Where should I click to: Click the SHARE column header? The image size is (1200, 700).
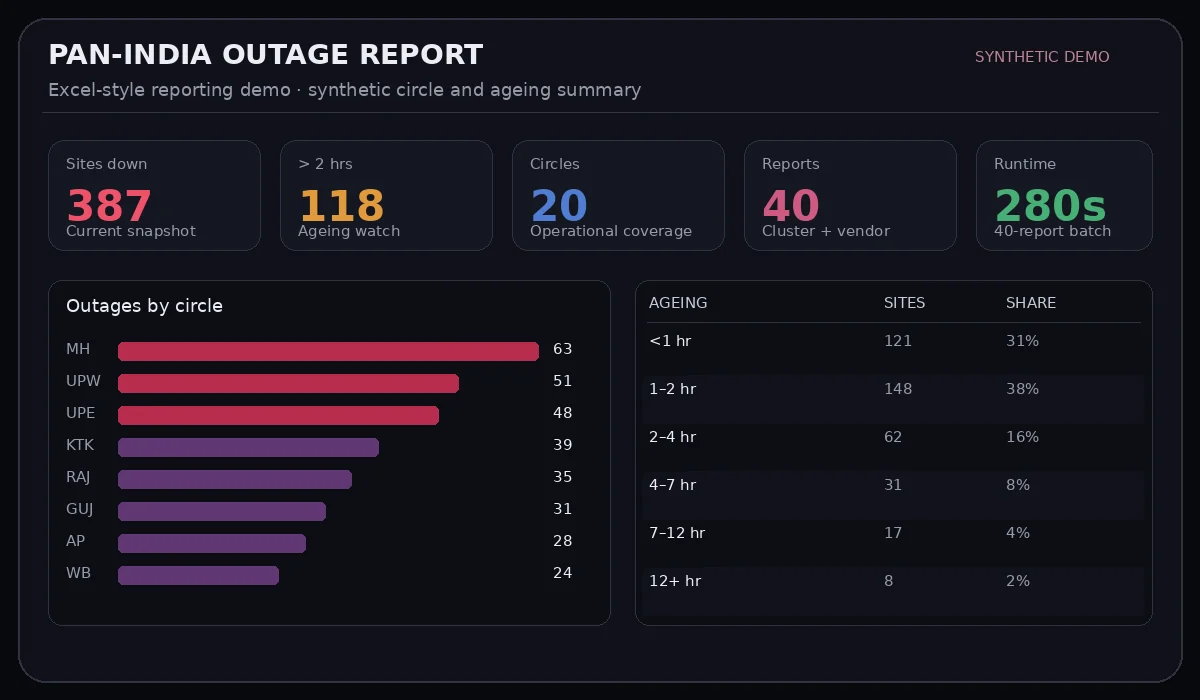pos(1031,303)
